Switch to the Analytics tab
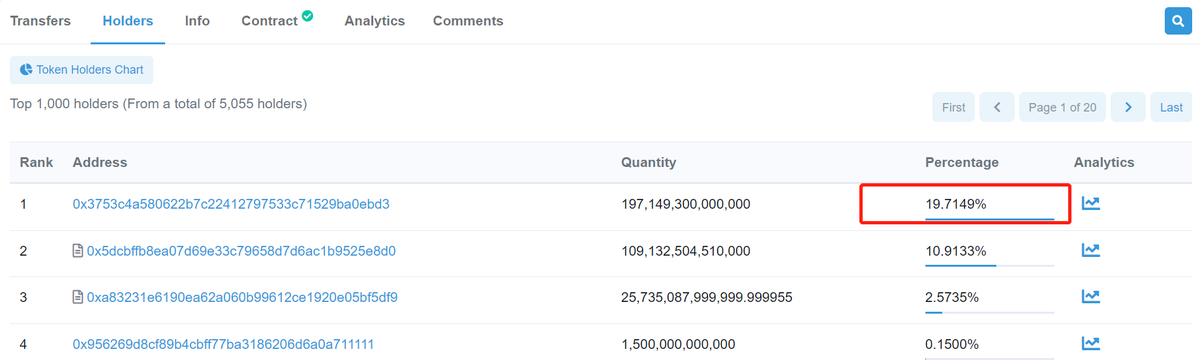1200x360 pixels. click(x=374, y=21)
